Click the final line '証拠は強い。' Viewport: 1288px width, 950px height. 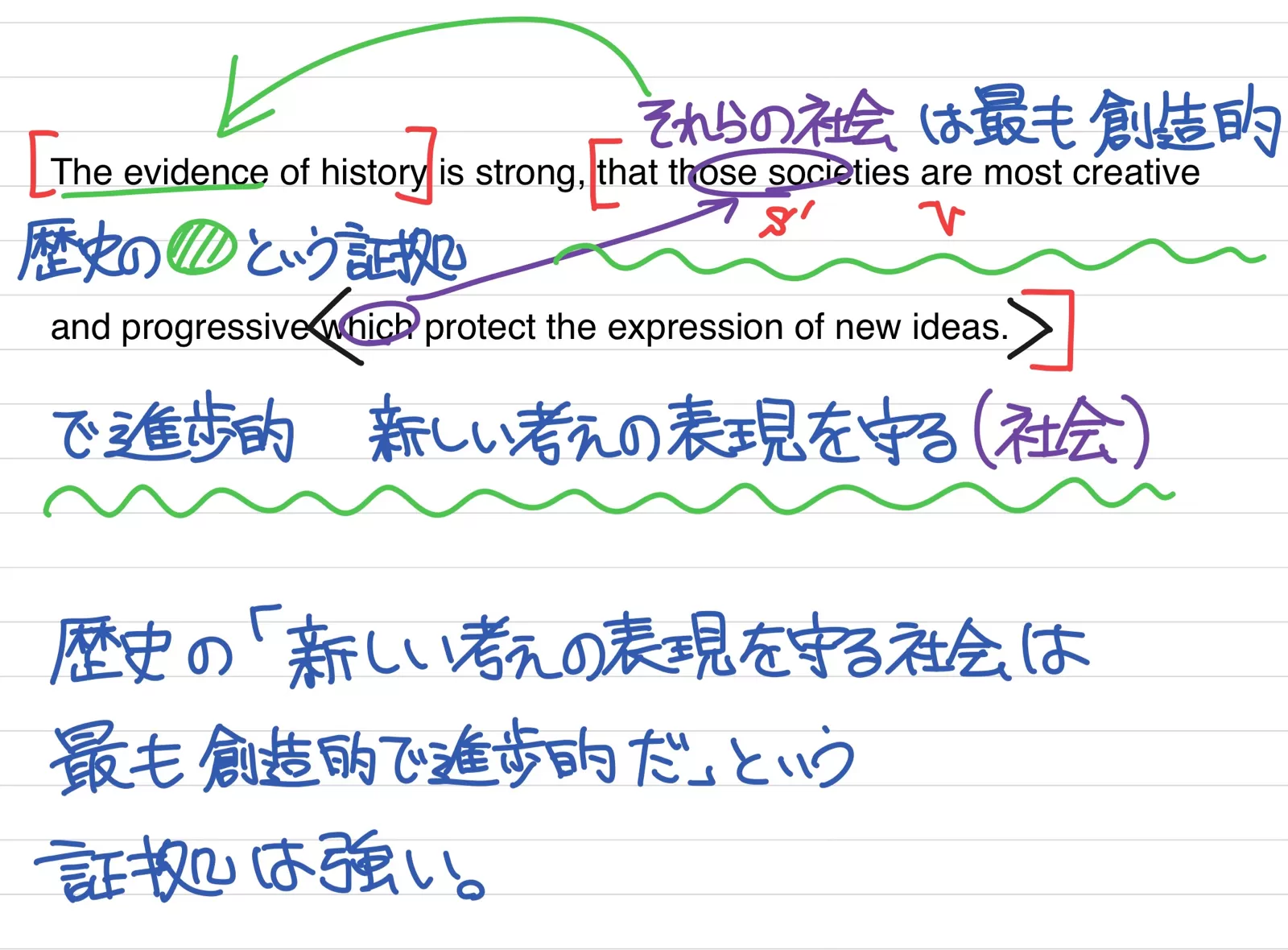[x=258, y=868]
